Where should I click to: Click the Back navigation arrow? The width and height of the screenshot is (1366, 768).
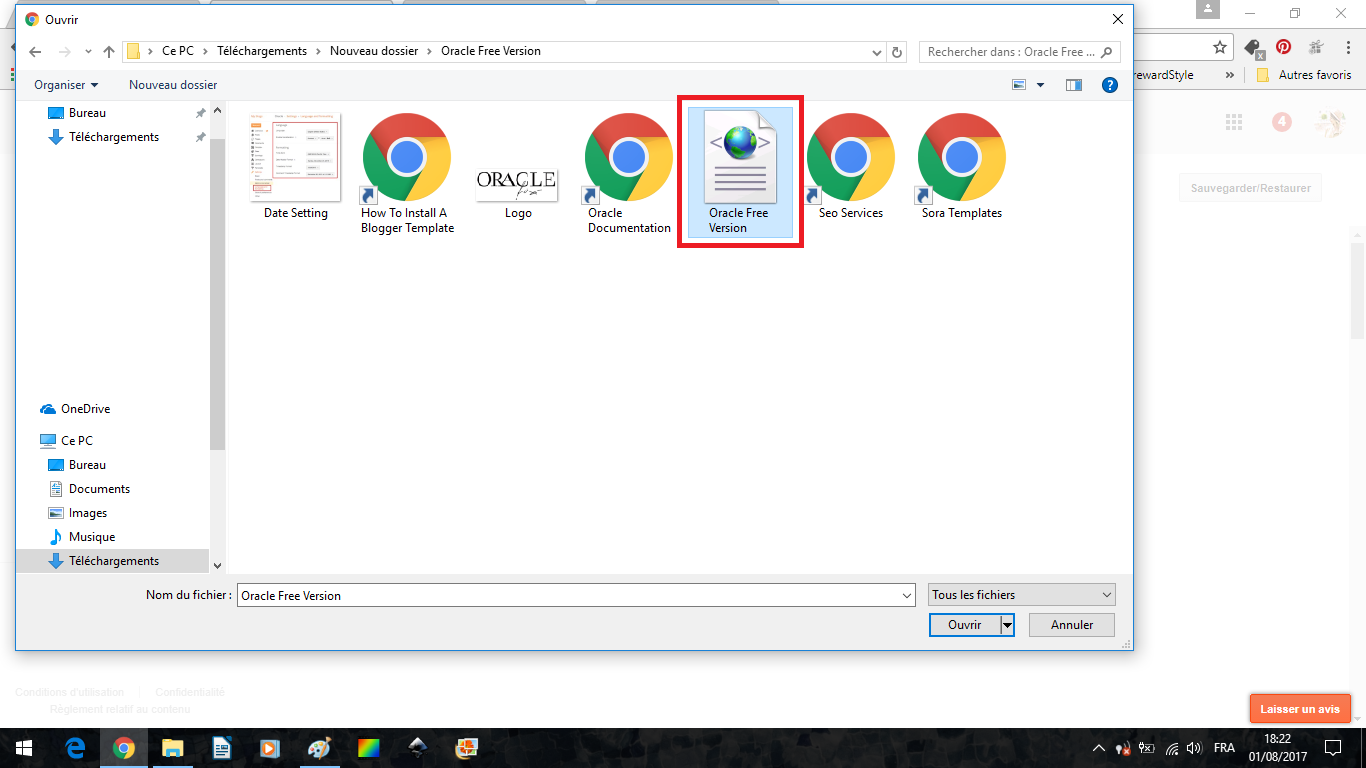pyautogui.click(x=35, y=52)
